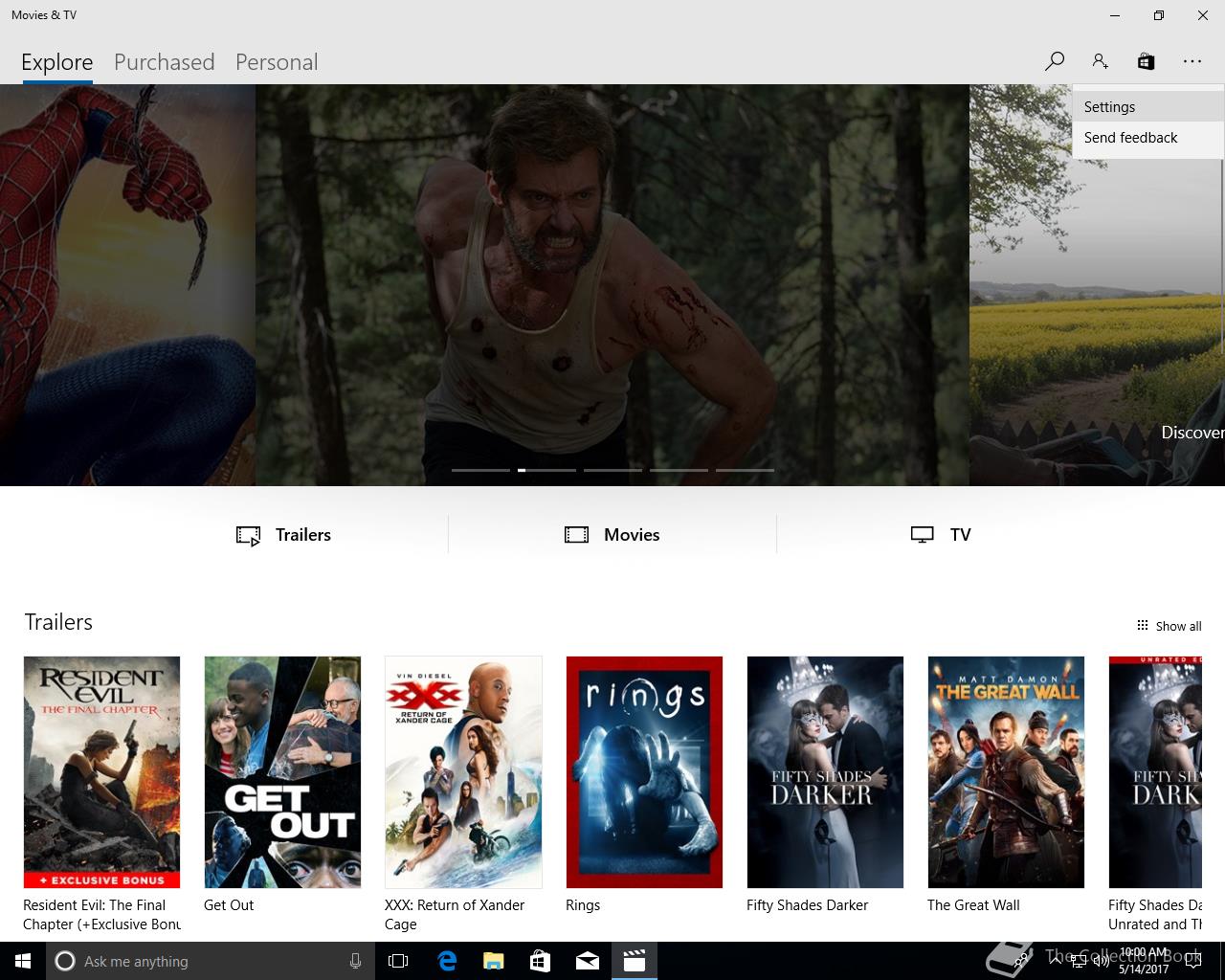Open File Explorer from the taskbar
Viewport: 1225px width, 980px height.
click(x=493, y=961)
